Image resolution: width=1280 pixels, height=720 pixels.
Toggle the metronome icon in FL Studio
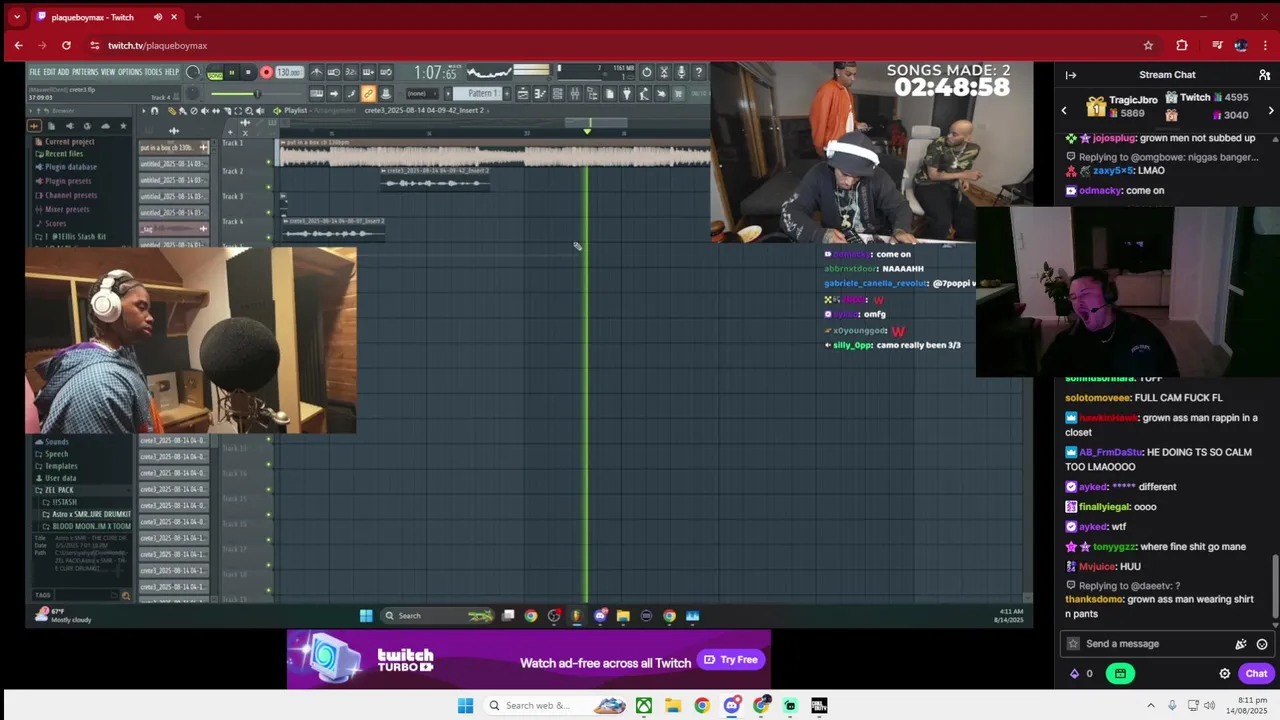tap(317, 72)
